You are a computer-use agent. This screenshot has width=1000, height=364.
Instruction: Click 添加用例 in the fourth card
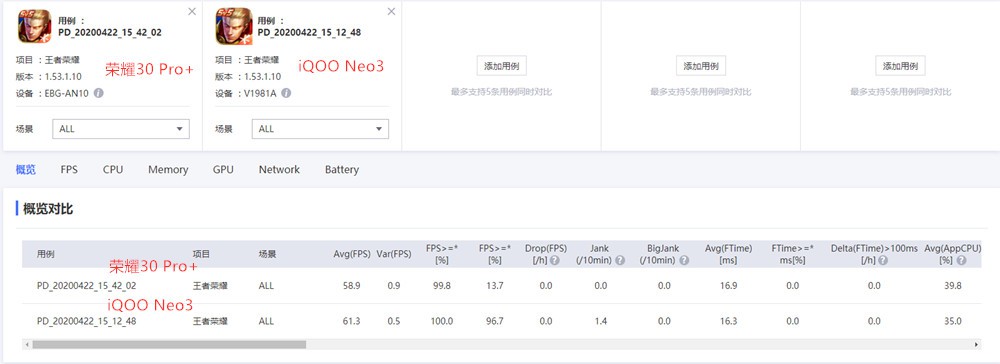(701, 66)
